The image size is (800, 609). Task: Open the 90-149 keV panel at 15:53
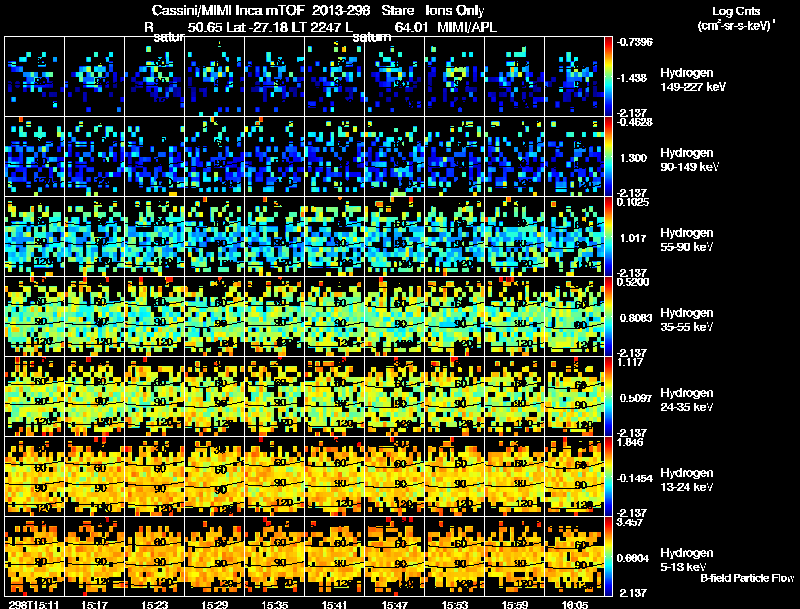pyautogui.click(x=454, y=157)
